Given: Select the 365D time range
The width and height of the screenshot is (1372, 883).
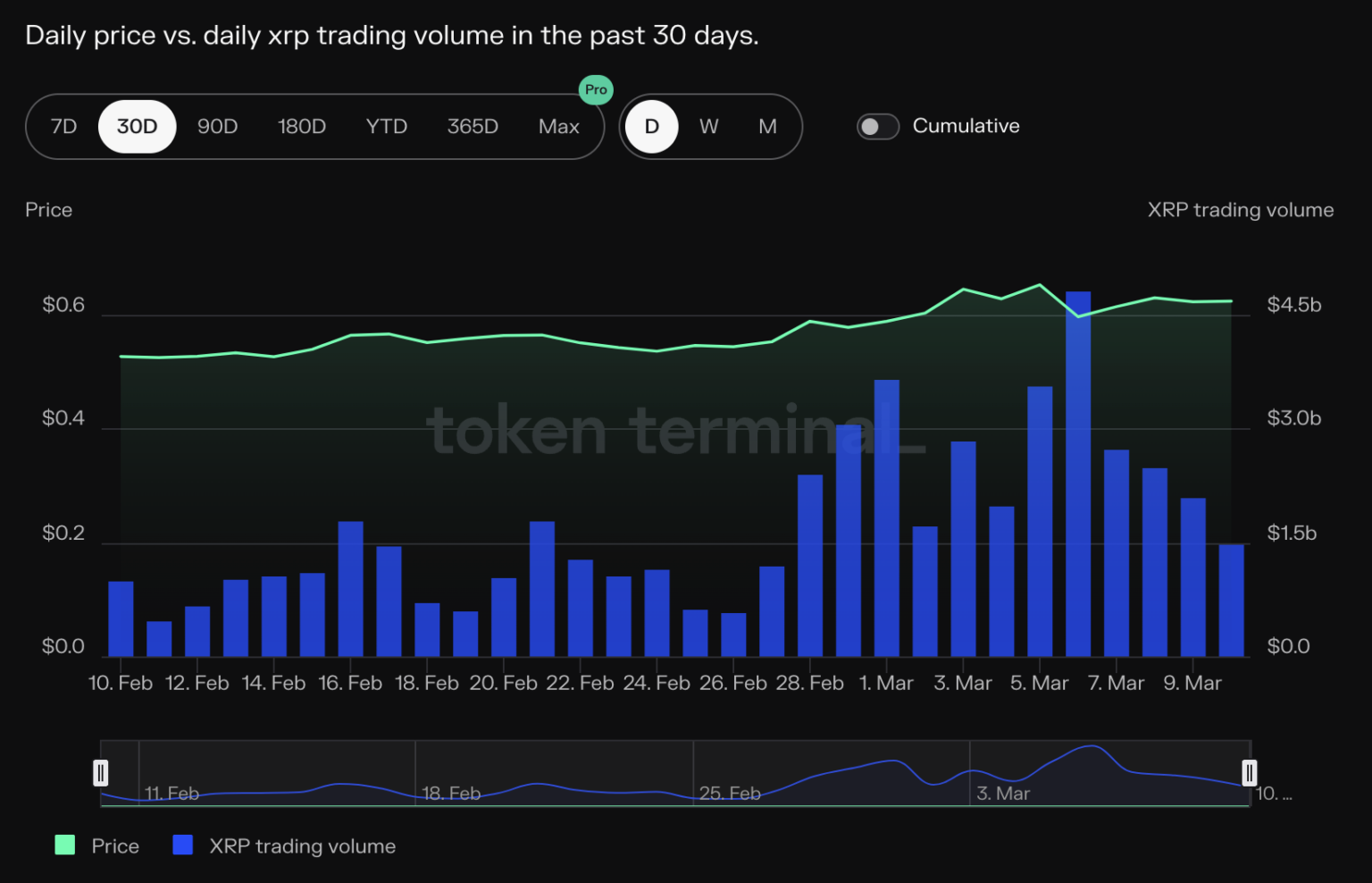Looking at the screenshot, I should 472,126.
